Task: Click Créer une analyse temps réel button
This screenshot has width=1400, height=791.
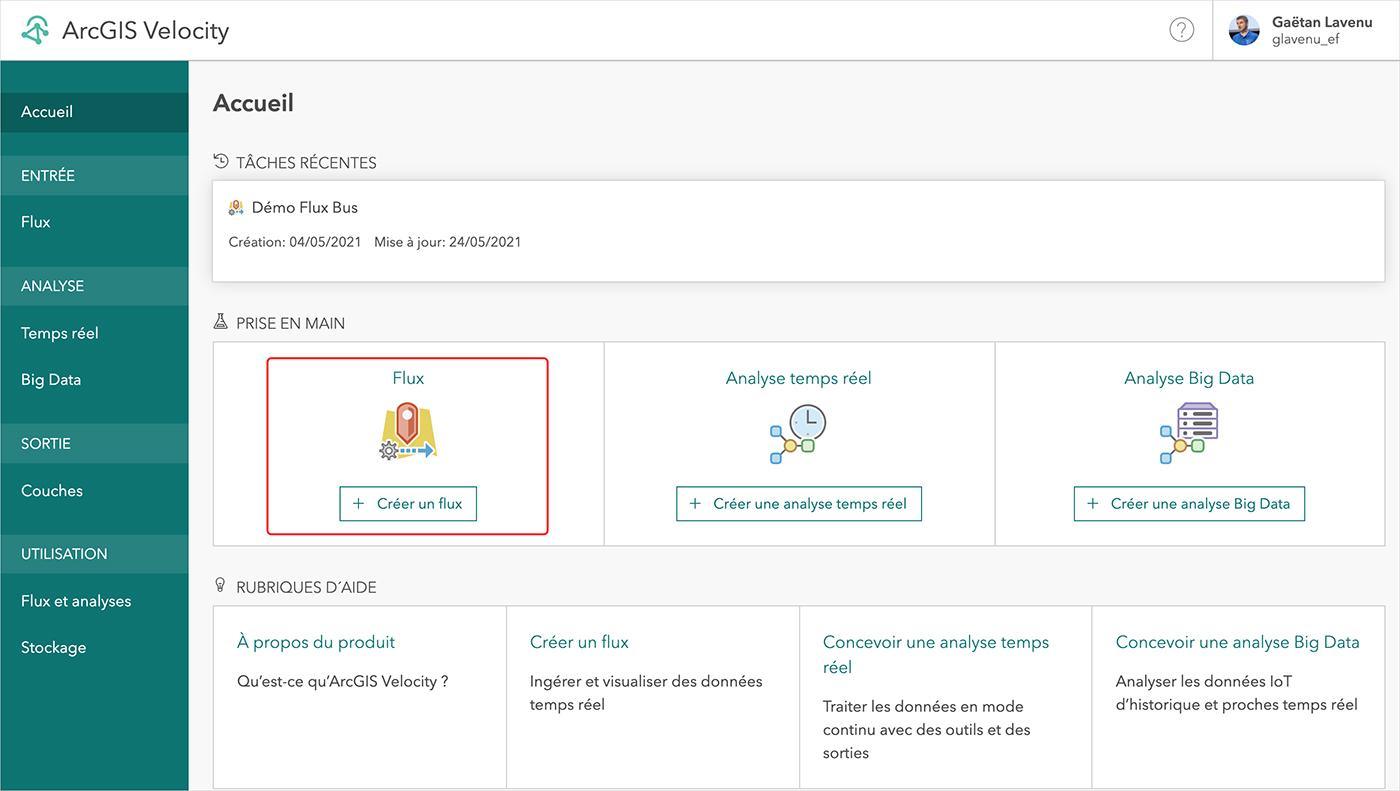Action: (799, 504)
